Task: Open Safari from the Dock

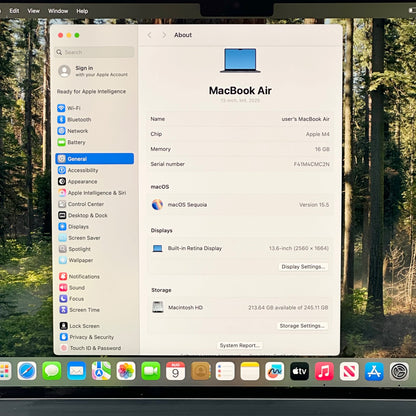Action: [27, 371]
